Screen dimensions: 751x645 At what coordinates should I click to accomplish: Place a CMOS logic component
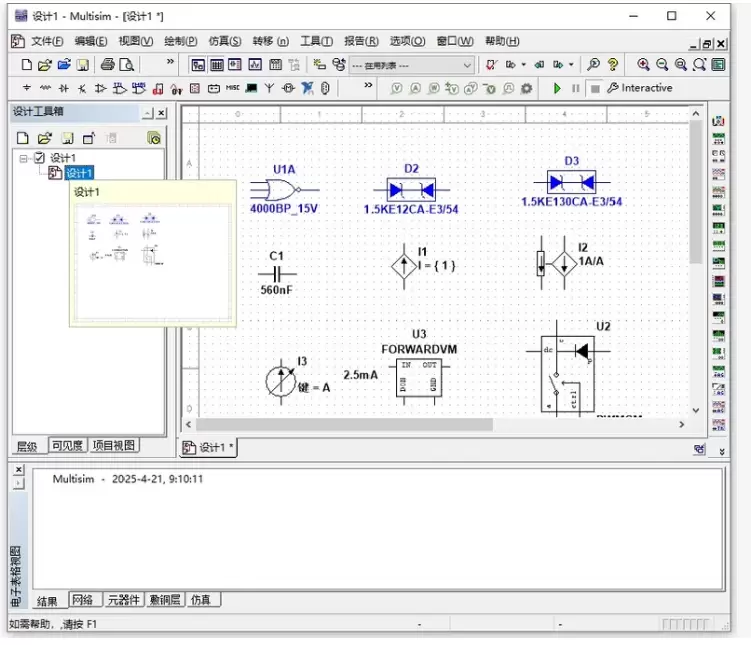tap(138, 88)
